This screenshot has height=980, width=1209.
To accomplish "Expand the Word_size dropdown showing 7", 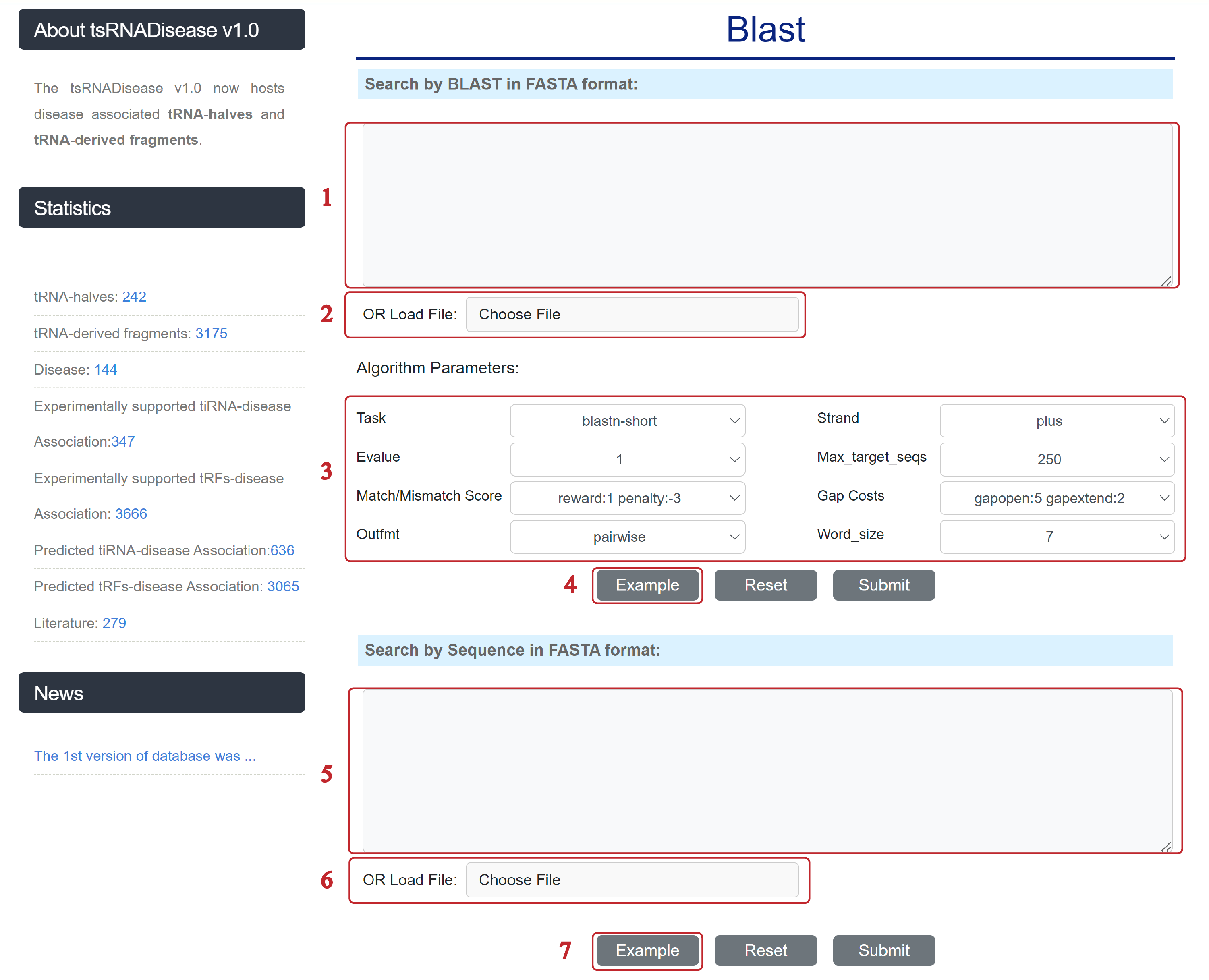I will pyautogui.click(x=1057, y=537).
